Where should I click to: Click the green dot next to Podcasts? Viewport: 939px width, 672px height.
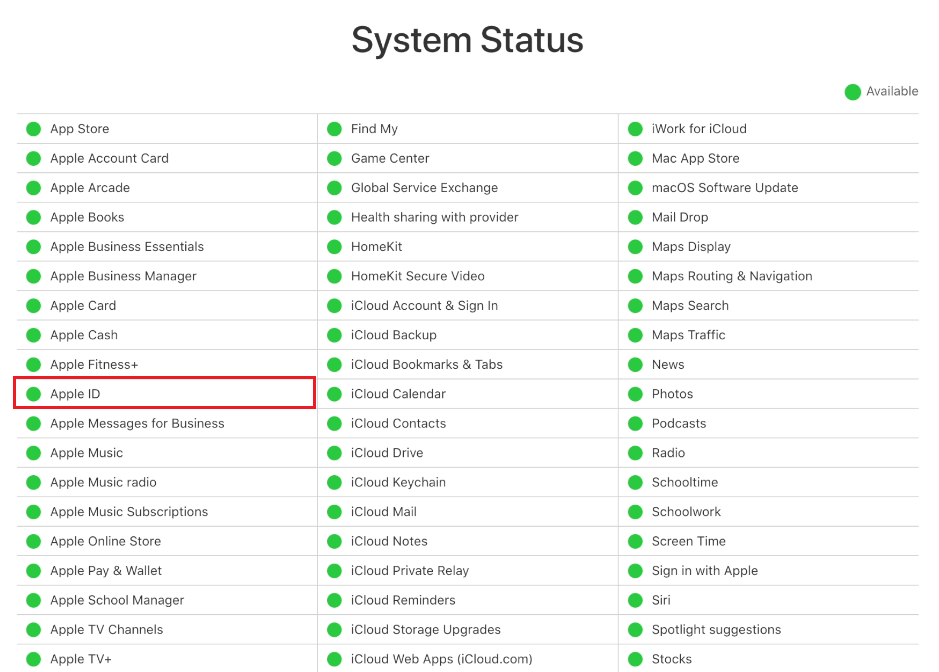[635, 424]
